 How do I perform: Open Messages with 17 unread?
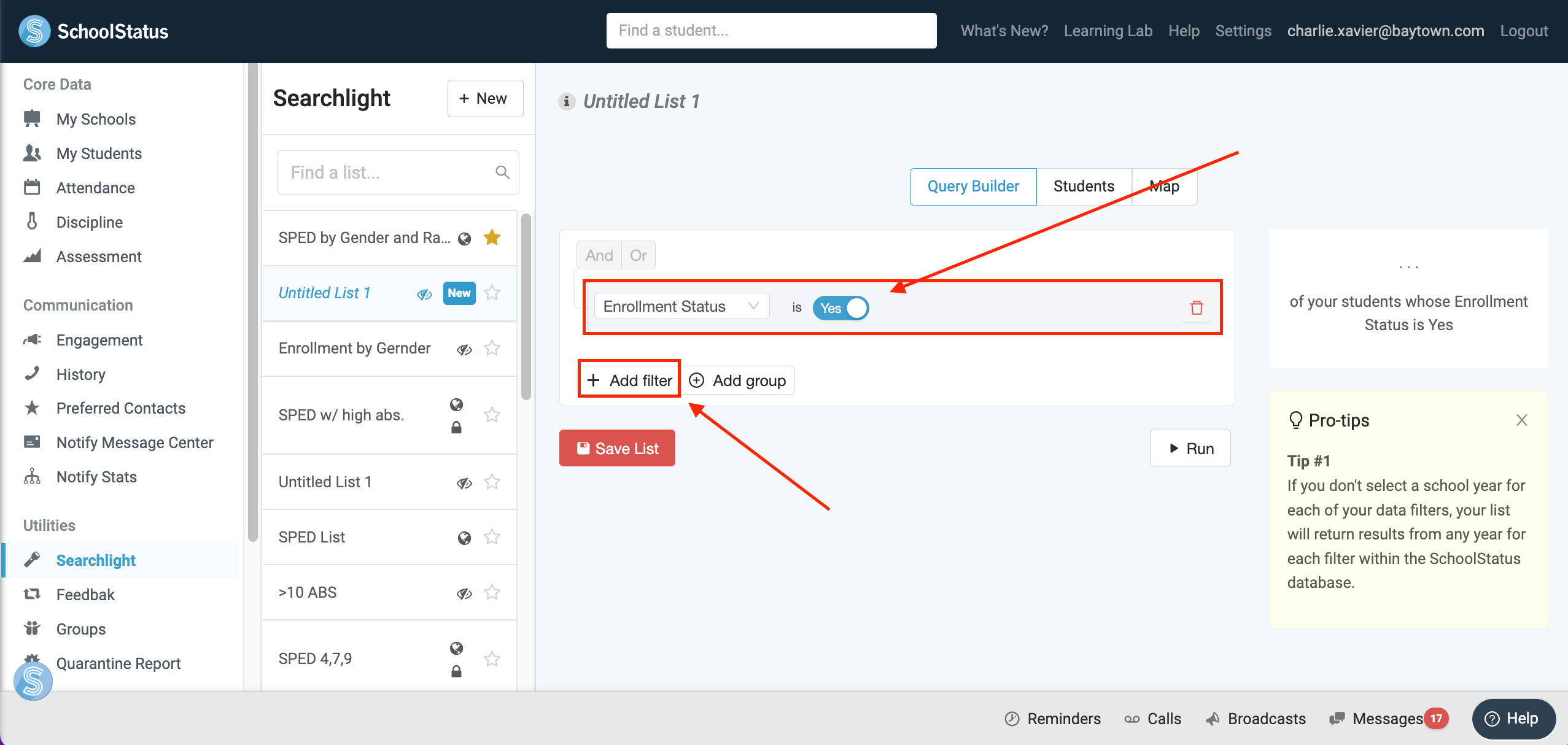click(x=1389, y=719)
